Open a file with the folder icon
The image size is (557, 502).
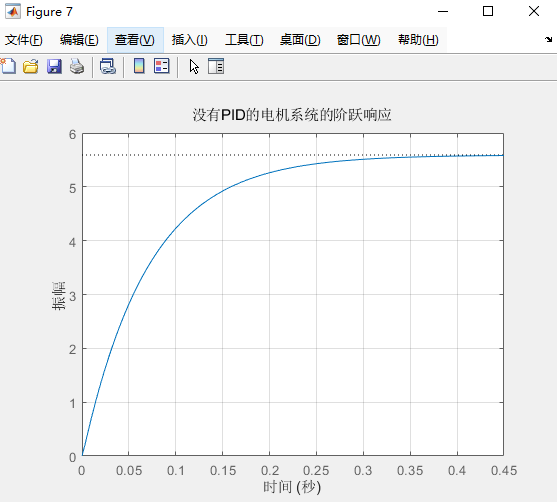(x=31, y=66)
